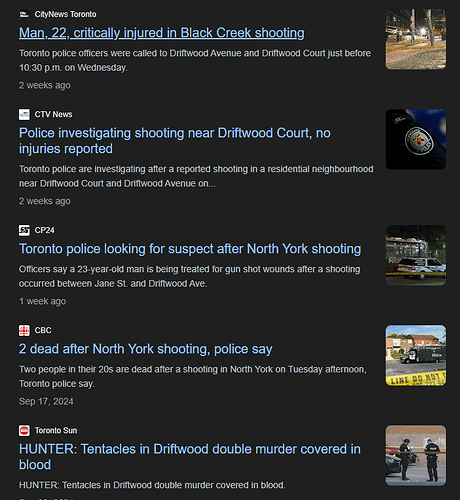Click the CityNews Toronto source favicon
460x500 pixels.
pyautogui.click(x=24, y=14)
